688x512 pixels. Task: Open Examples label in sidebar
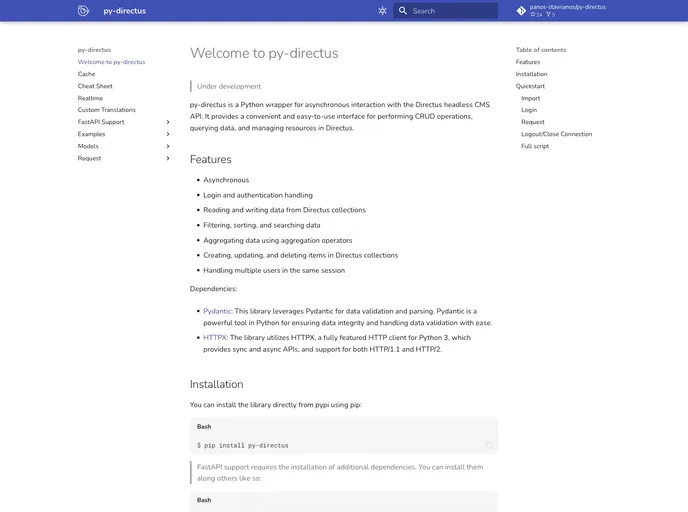(x=91, y=134)
